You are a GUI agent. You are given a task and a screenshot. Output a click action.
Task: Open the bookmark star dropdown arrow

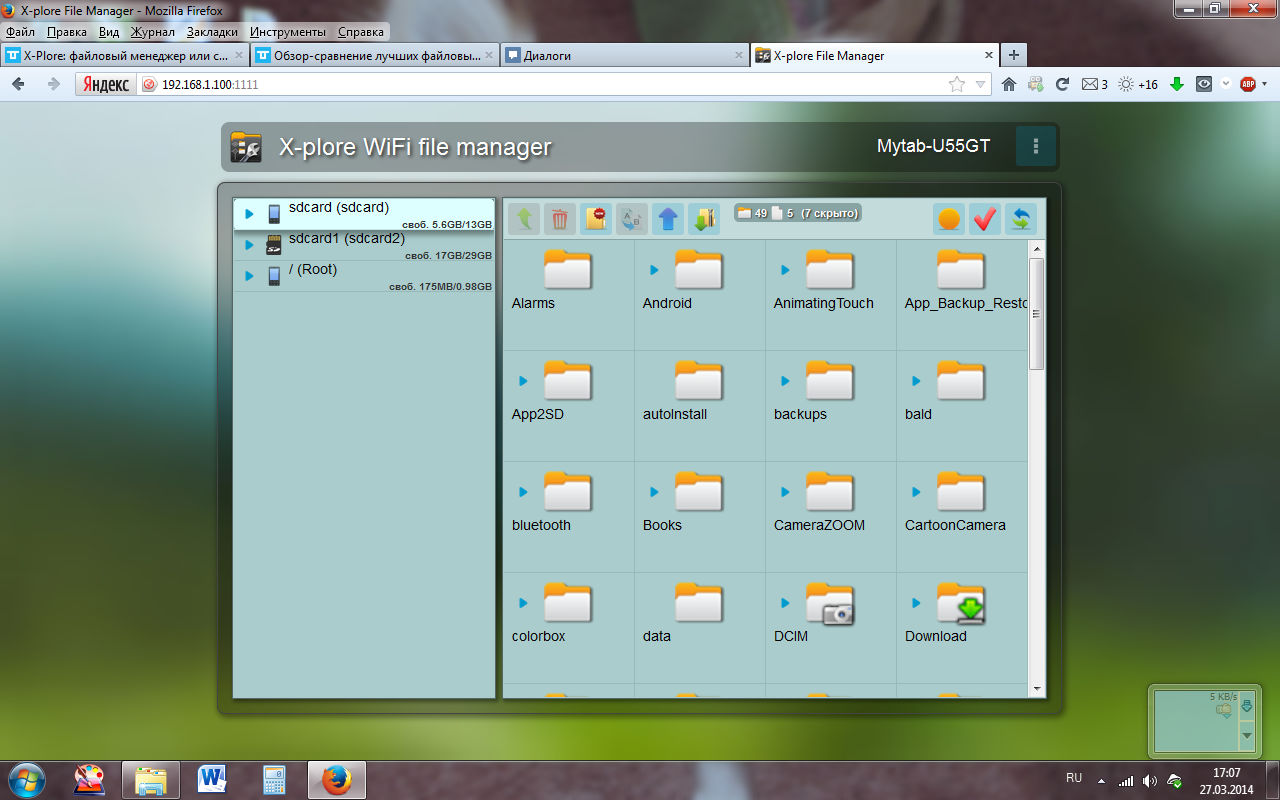[981, 84]
